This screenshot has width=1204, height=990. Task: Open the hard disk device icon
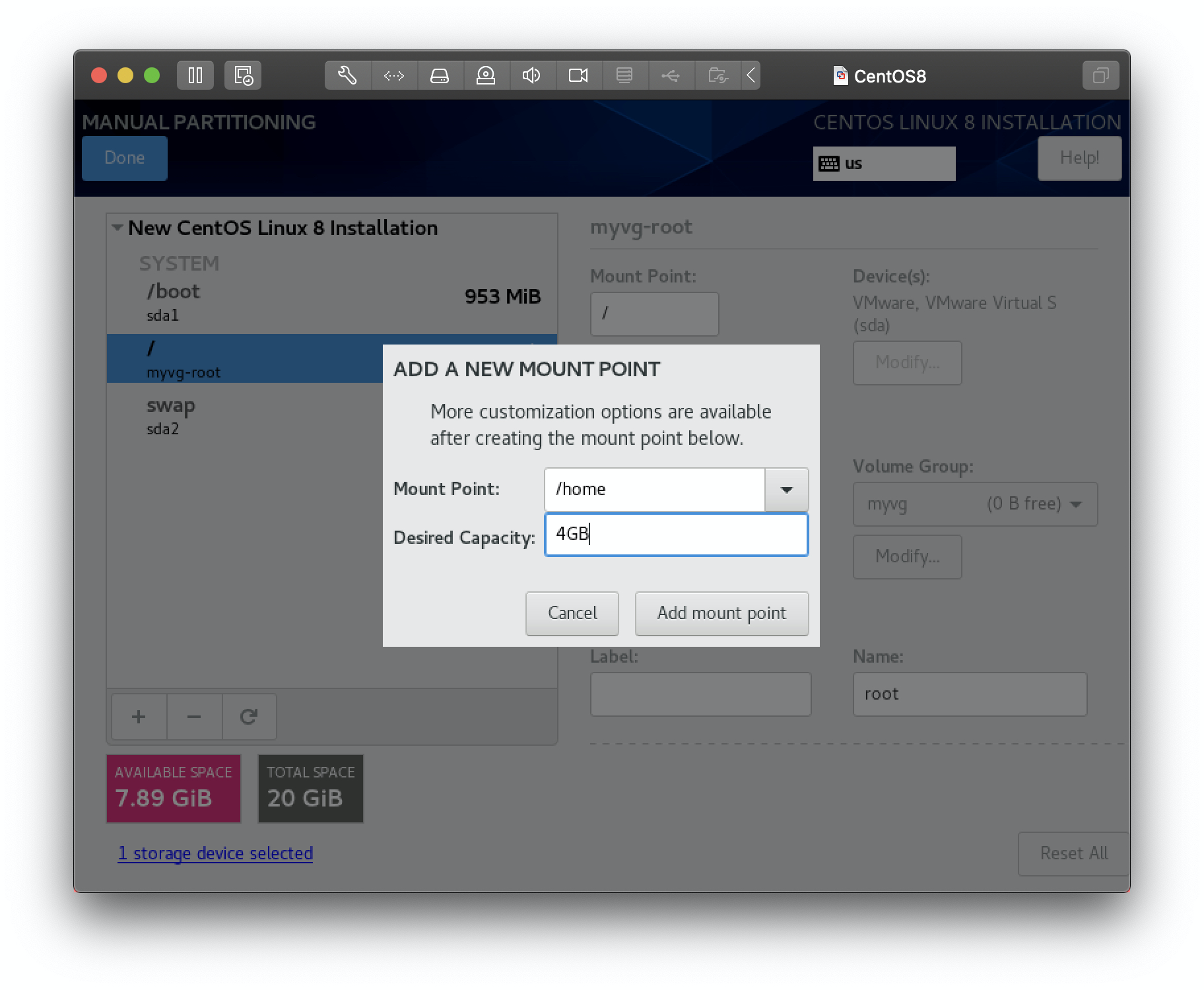(440, 75)
